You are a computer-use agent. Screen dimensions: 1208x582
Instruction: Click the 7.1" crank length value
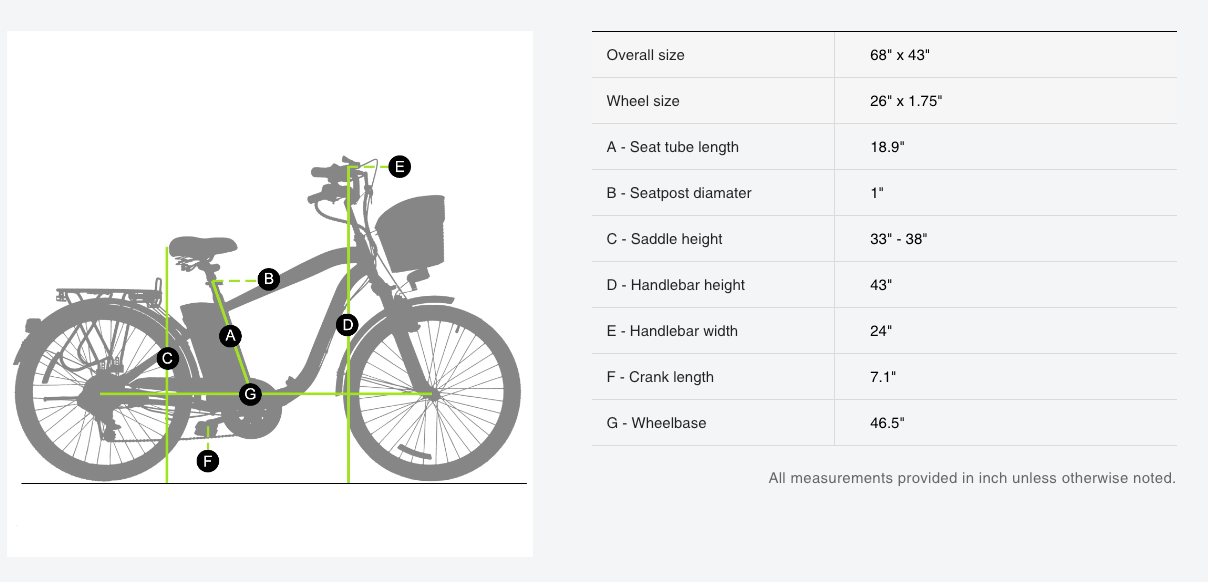point(883,377)
